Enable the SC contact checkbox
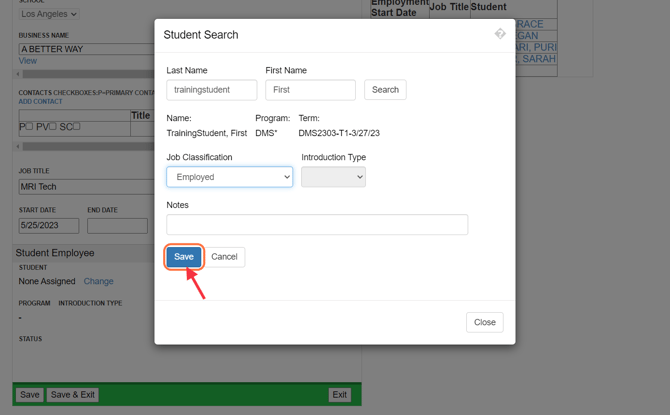 (x=76, y=127)
